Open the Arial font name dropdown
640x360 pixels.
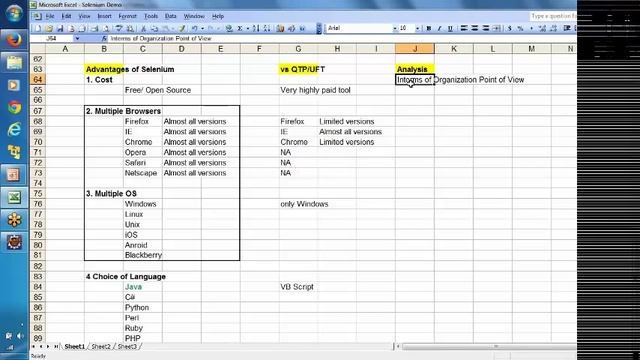click(x=395, y=28)
